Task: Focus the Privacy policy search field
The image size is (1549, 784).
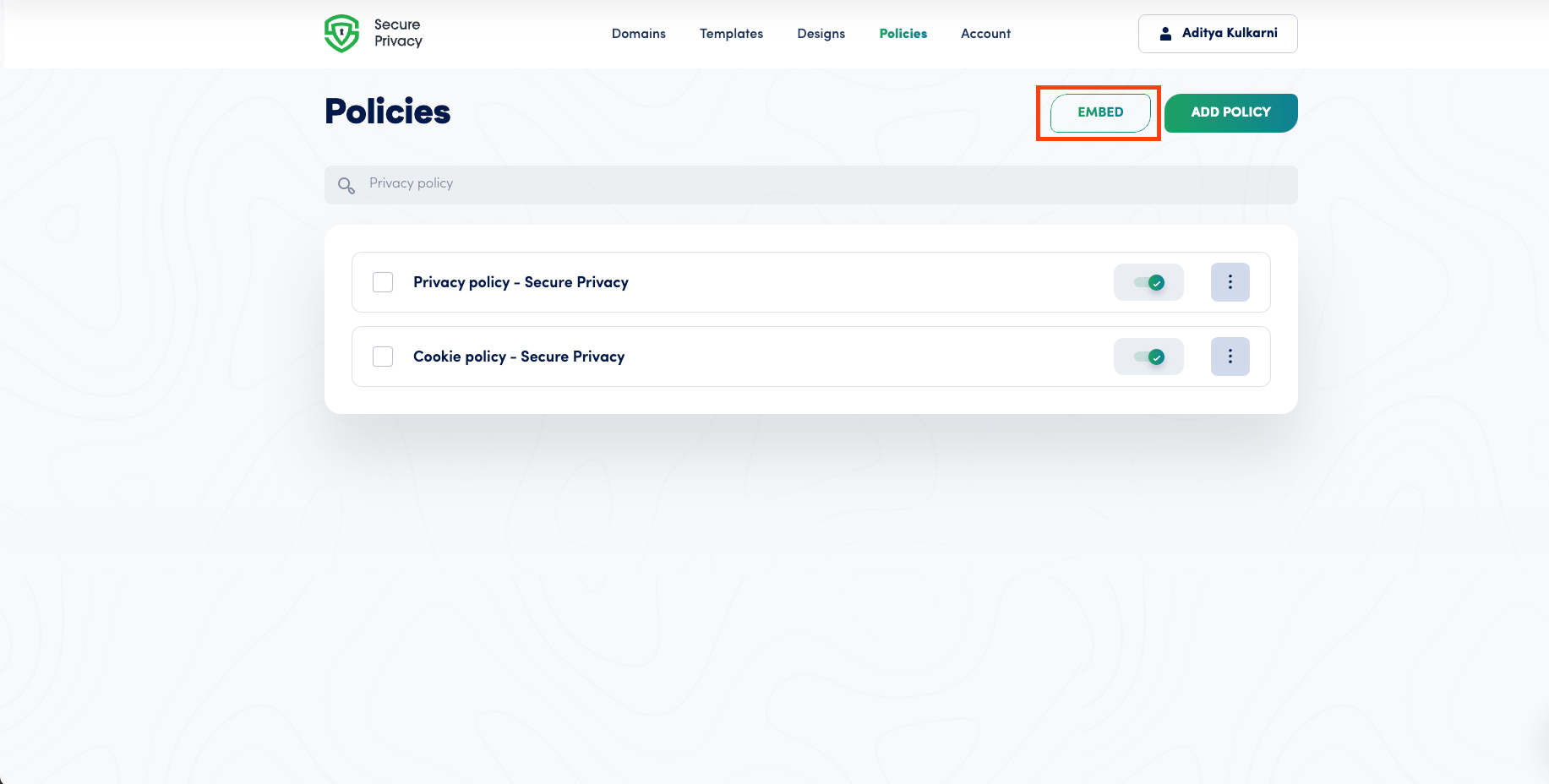Action: coord(811,184)
